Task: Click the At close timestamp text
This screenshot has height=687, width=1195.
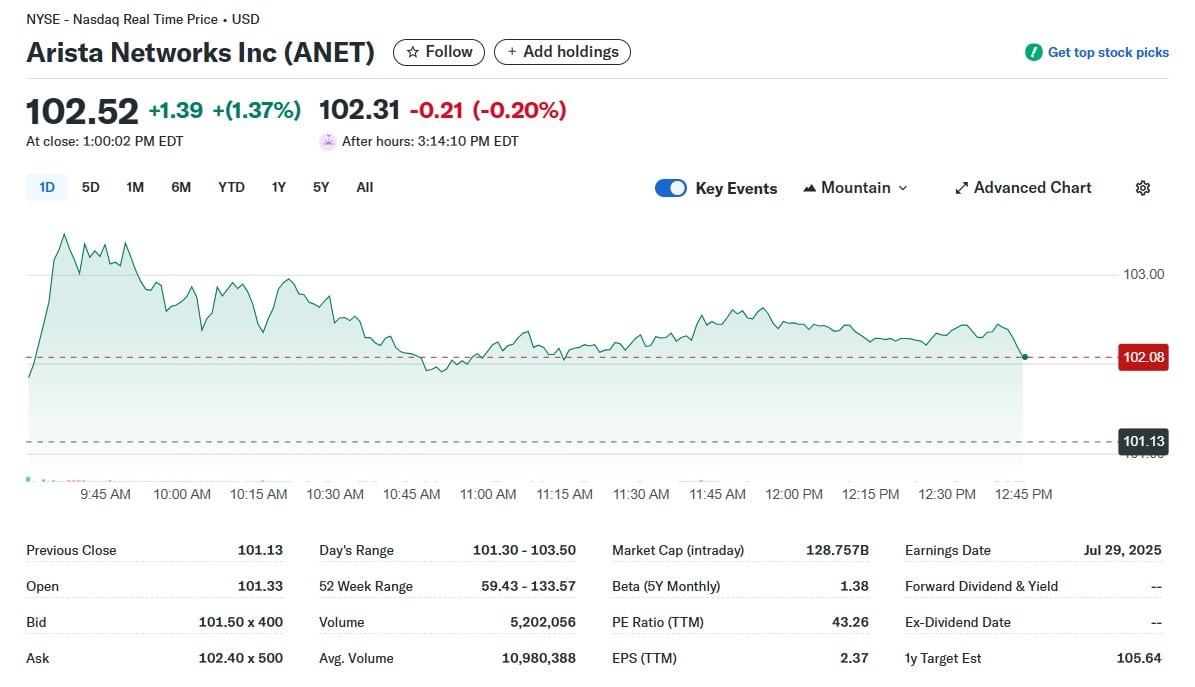Action: pyautogui.click(x=104, y=142)
